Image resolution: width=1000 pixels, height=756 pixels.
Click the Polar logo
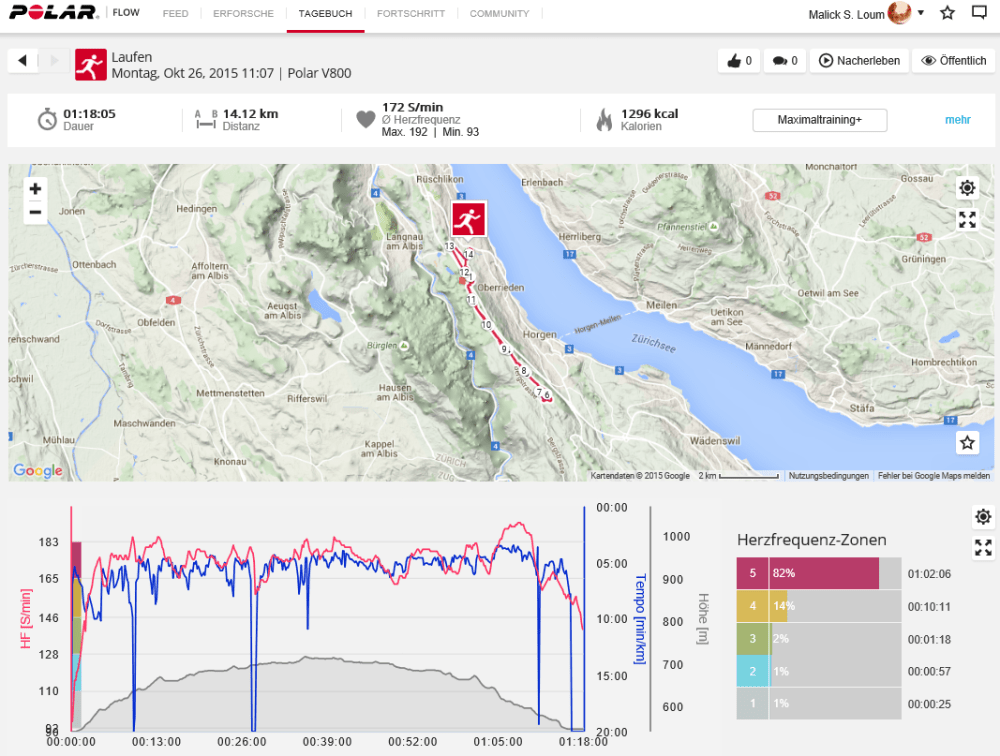pyautogui.click(x=51, y=14)
